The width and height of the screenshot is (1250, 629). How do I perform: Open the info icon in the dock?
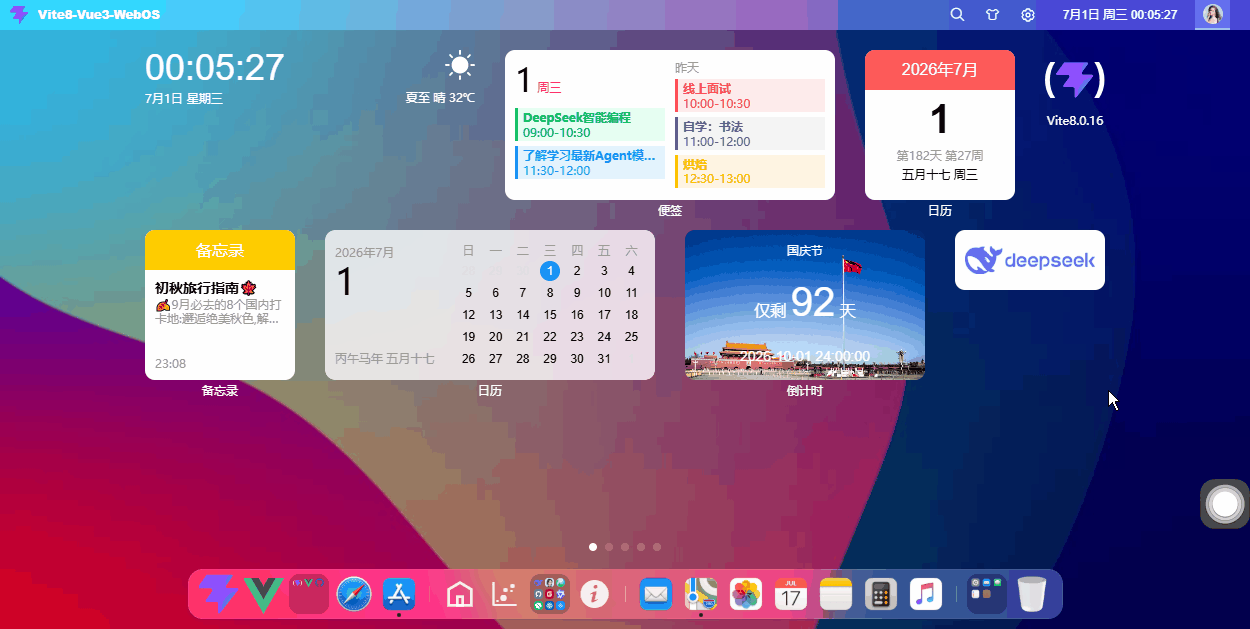click(x=595, y=594)
